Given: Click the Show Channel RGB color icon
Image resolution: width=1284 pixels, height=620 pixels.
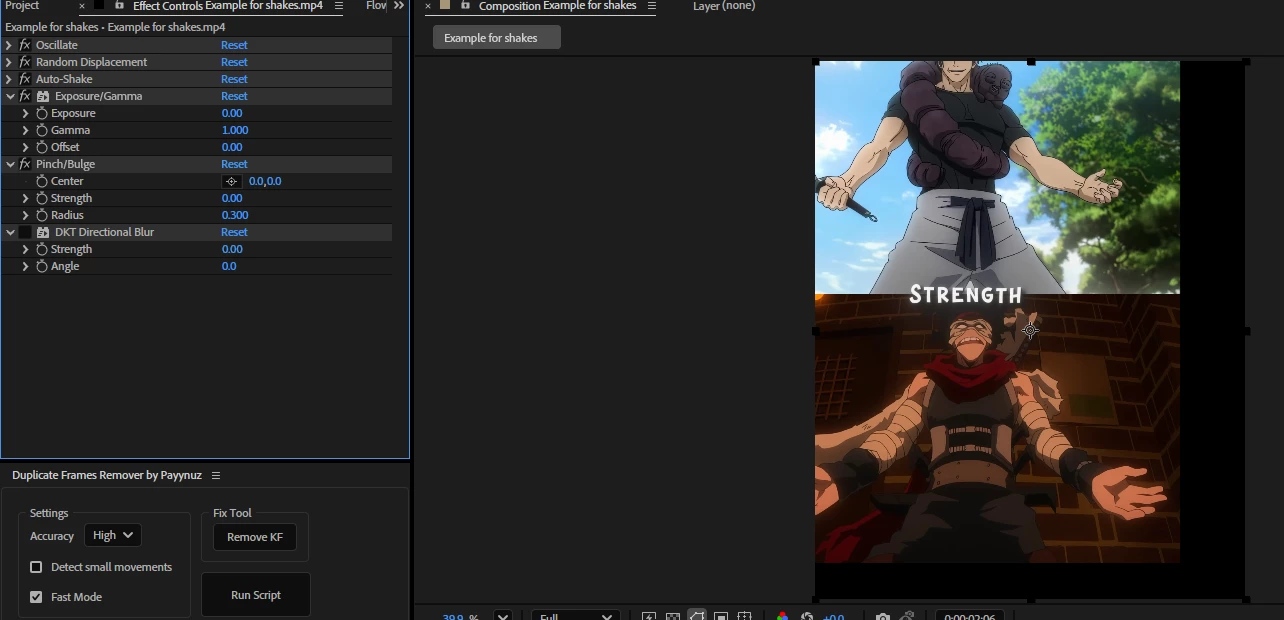Looking at the screenshot, I should click(782, 617).
